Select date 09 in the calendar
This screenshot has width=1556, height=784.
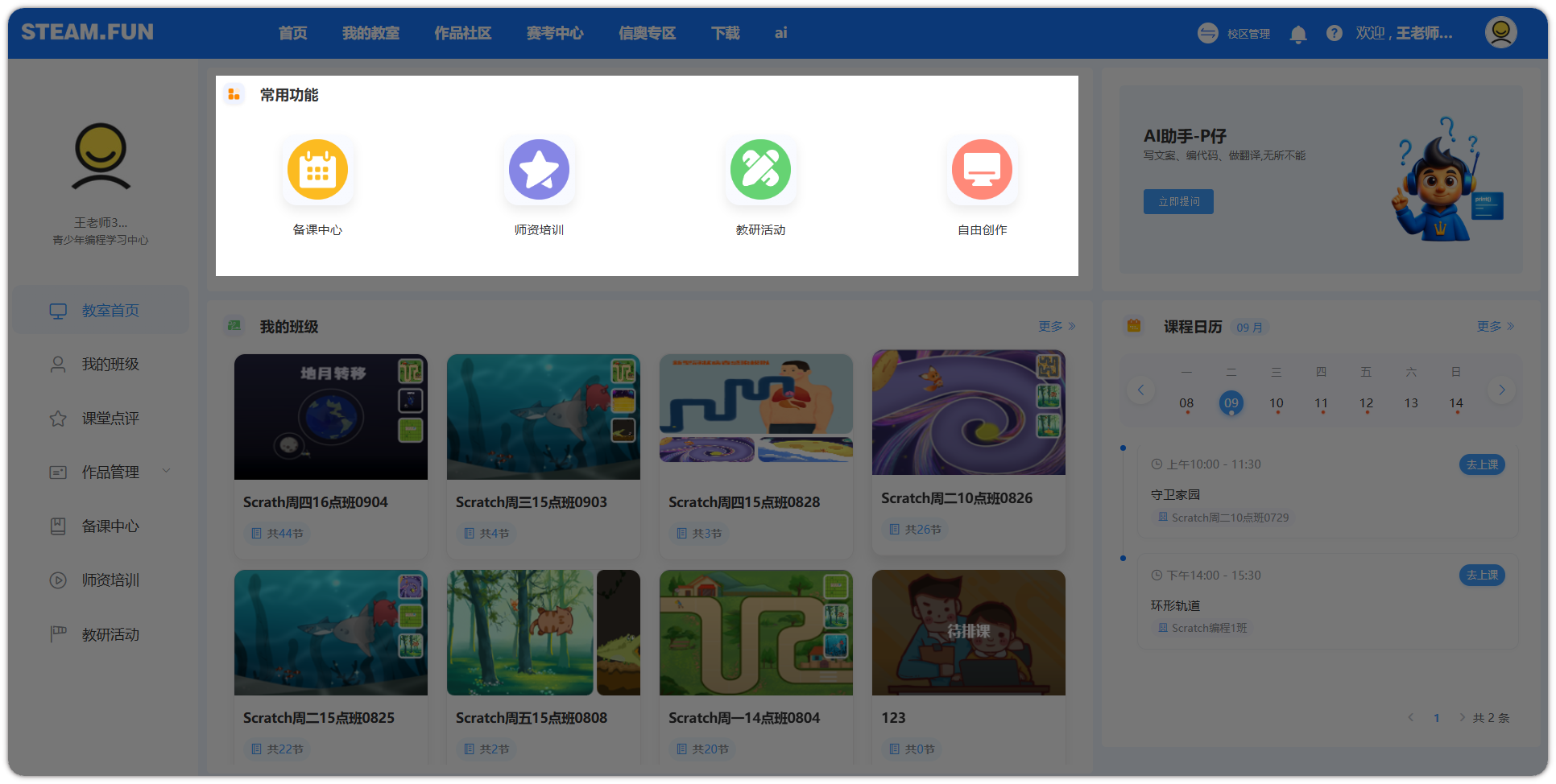pyautogui.click(x=1231, y=403)
